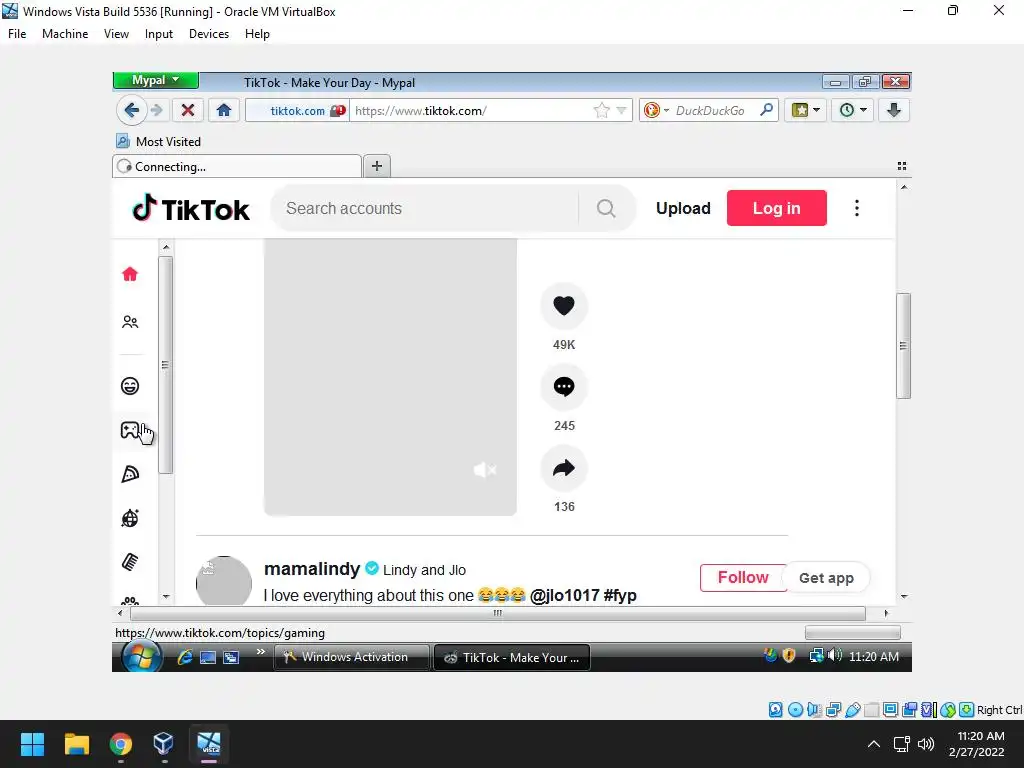The height and width of the screenshot is (768, 1024).
Task: Click the Vista tray volume speaker icon
Action: (x=835, y=655)
